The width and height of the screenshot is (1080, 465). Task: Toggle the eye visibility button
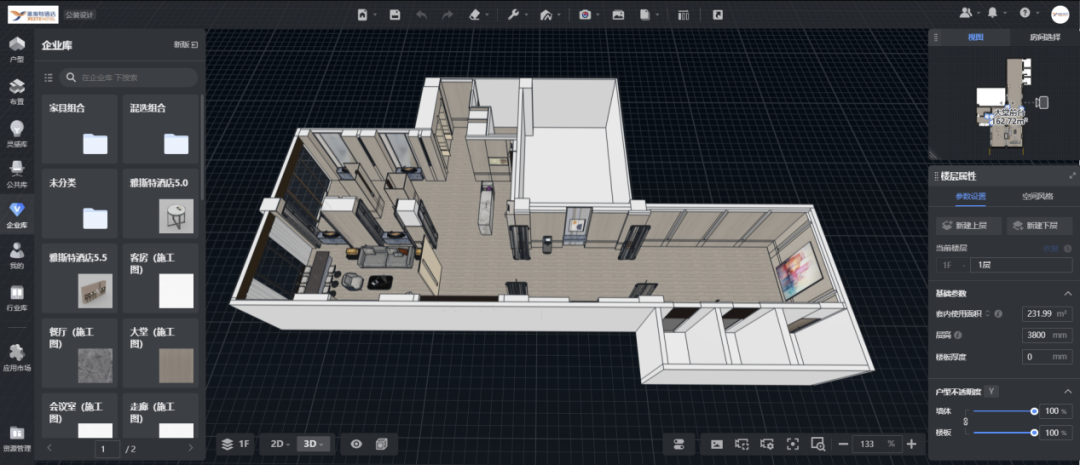click(355, 444)
